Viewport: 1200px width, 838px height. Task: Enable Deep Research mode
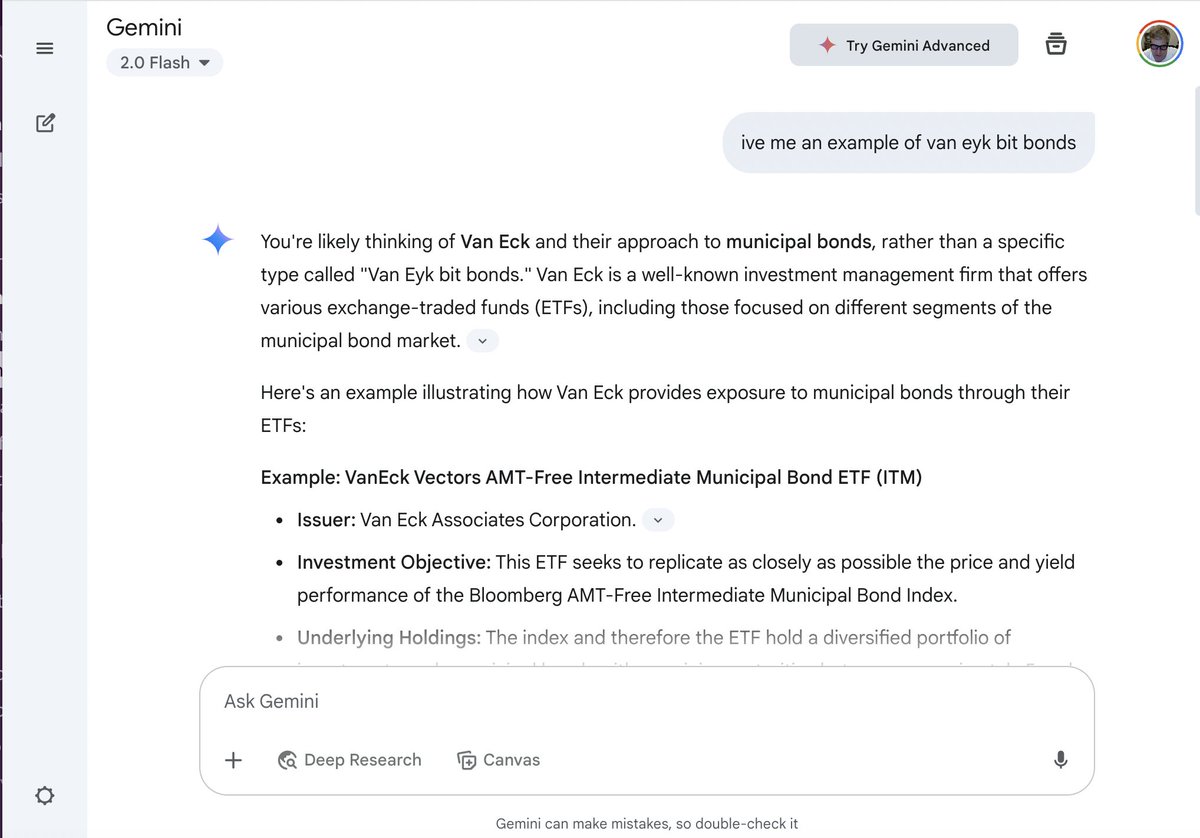349,760
